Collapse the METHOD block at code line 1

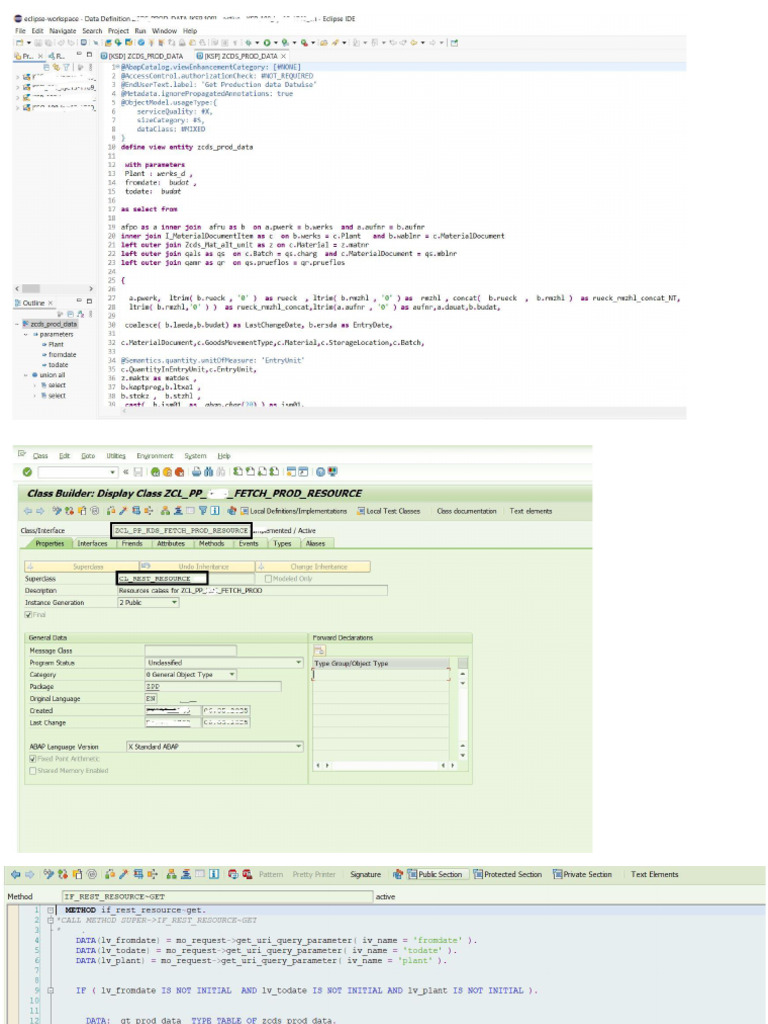pyautogui.click(x=50, y=910)
